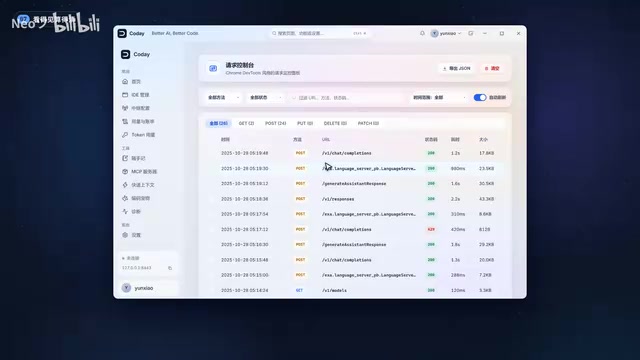Open the diagnostics pulse icon in sidebar
The height and width of the screenshot is (360, 640).
(125, 211)
